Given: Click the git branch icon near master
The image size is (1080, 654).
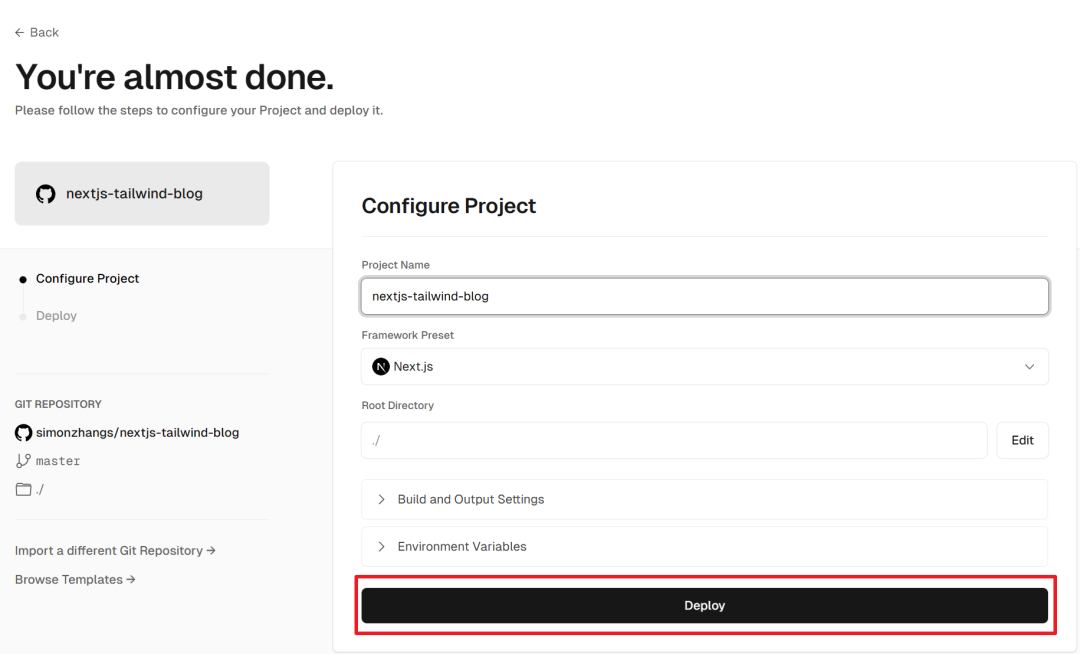Looking at the screenshot, I should pos(23,461).
